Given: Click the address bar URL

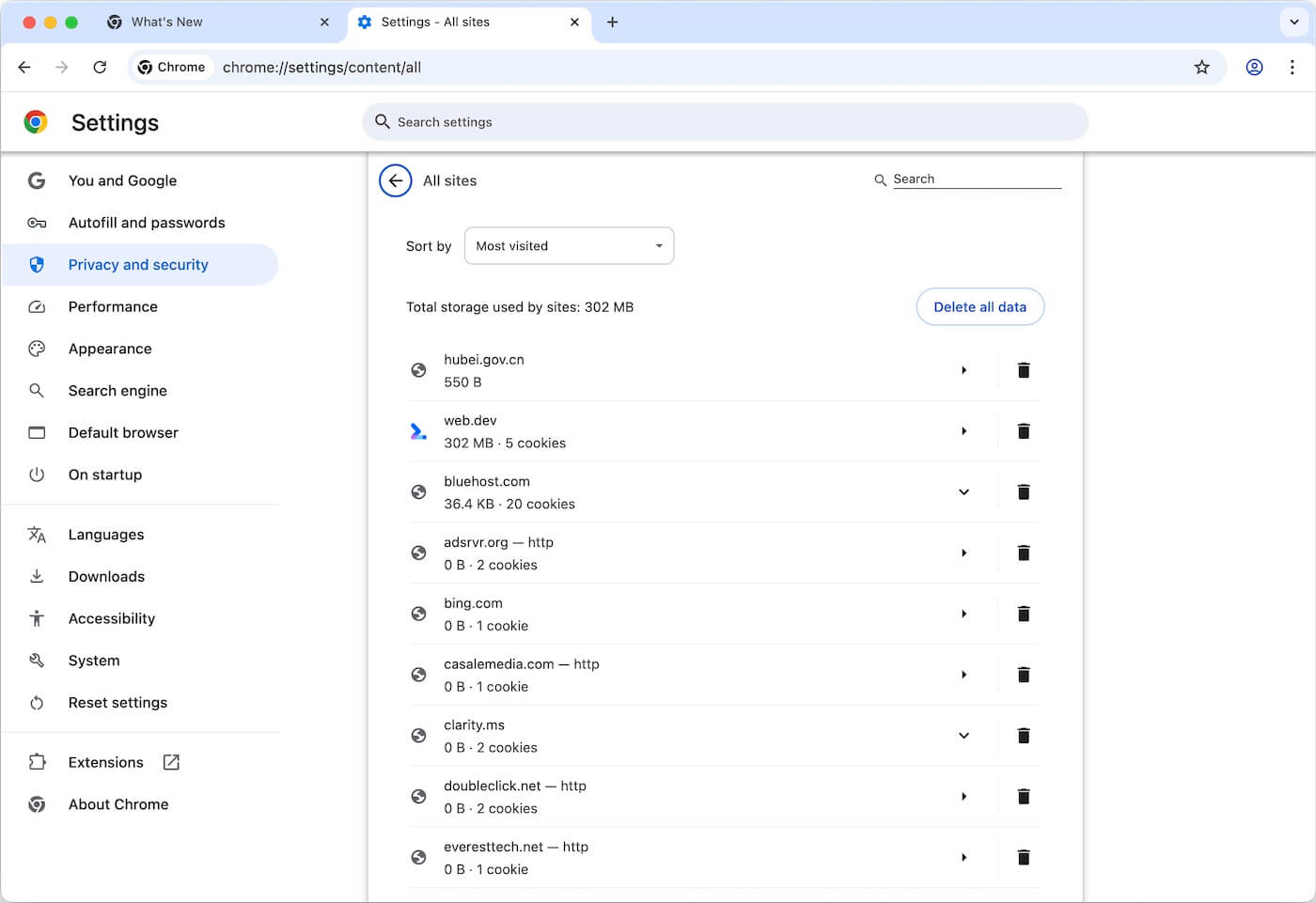Looking at the screenshot, I should [321, 67].
